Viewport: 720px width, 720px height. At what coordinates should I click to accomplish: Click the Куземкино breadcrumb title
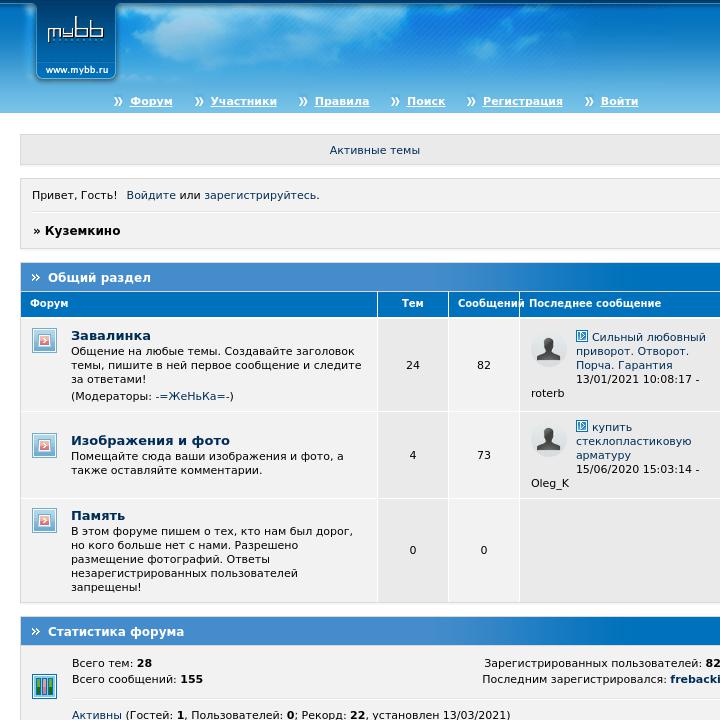point(83,231)
